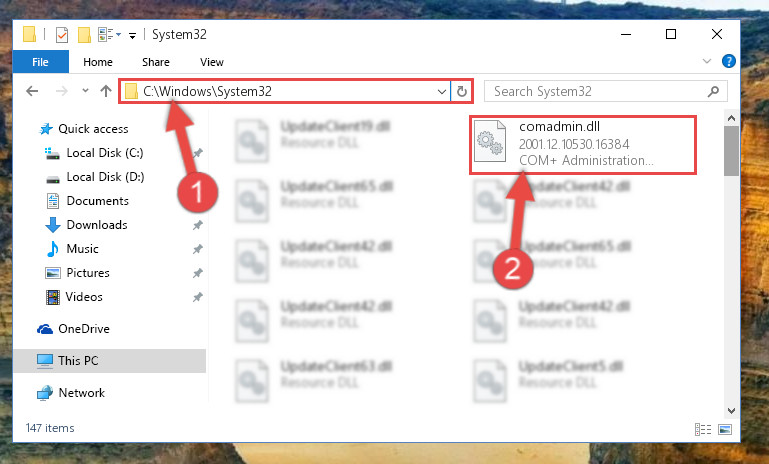
Task: Expand the address bar history dropdown
Action: tap(441, 91)
